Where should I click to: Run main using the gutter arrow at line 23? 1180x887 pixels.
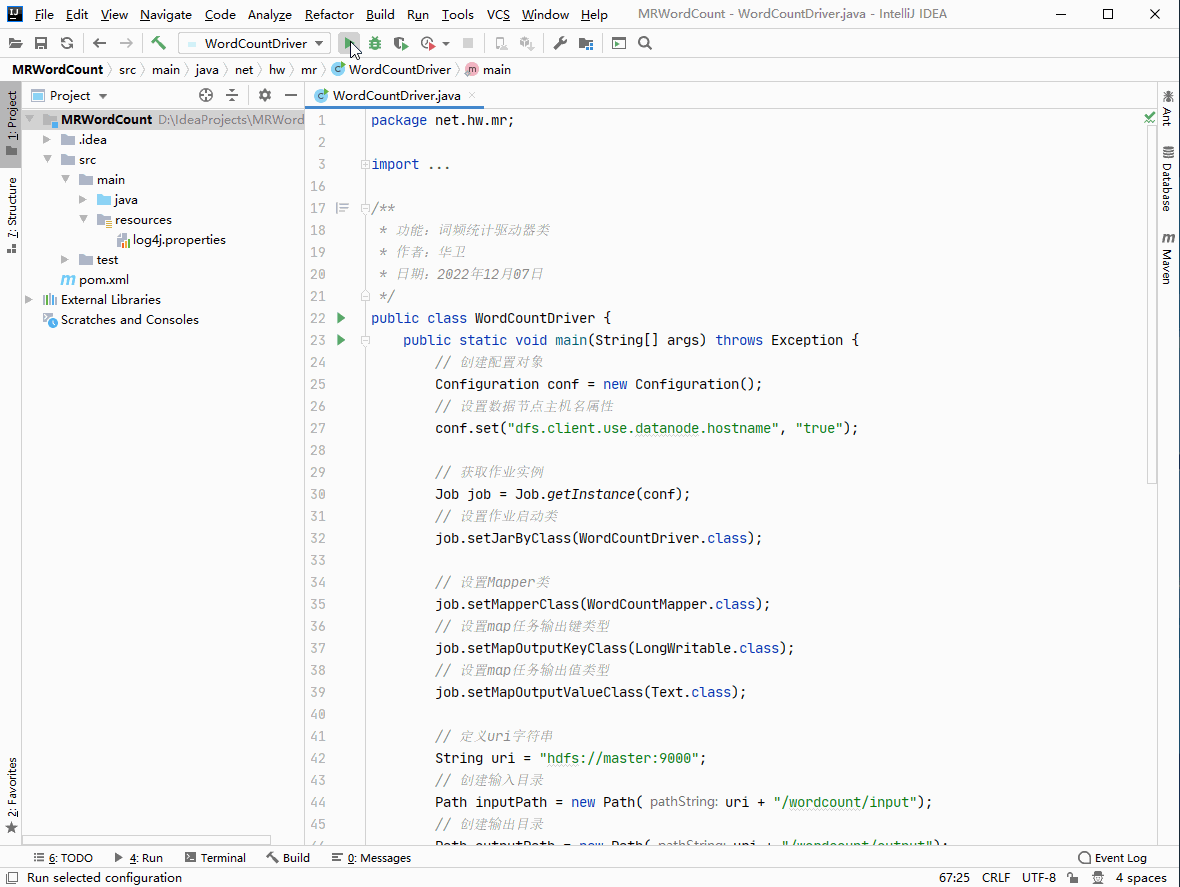pyautogui.click(x=341, y=340)
